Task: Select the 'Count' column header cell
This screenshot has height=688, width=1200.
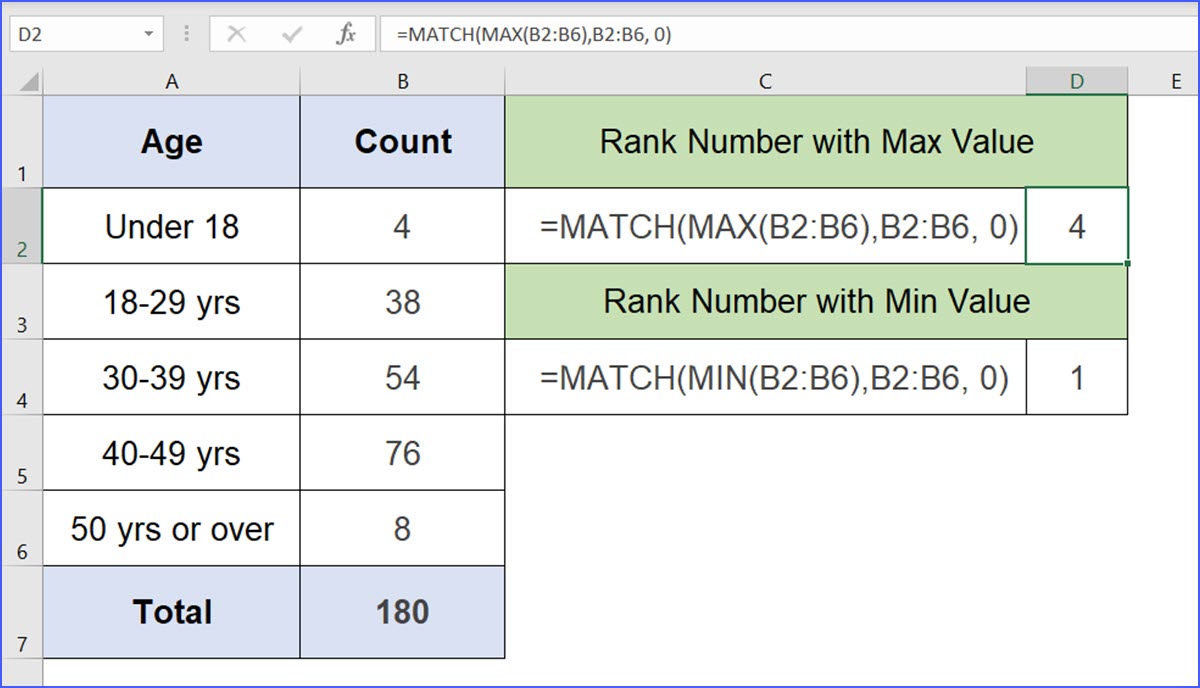Action: [x=402, y=141]
